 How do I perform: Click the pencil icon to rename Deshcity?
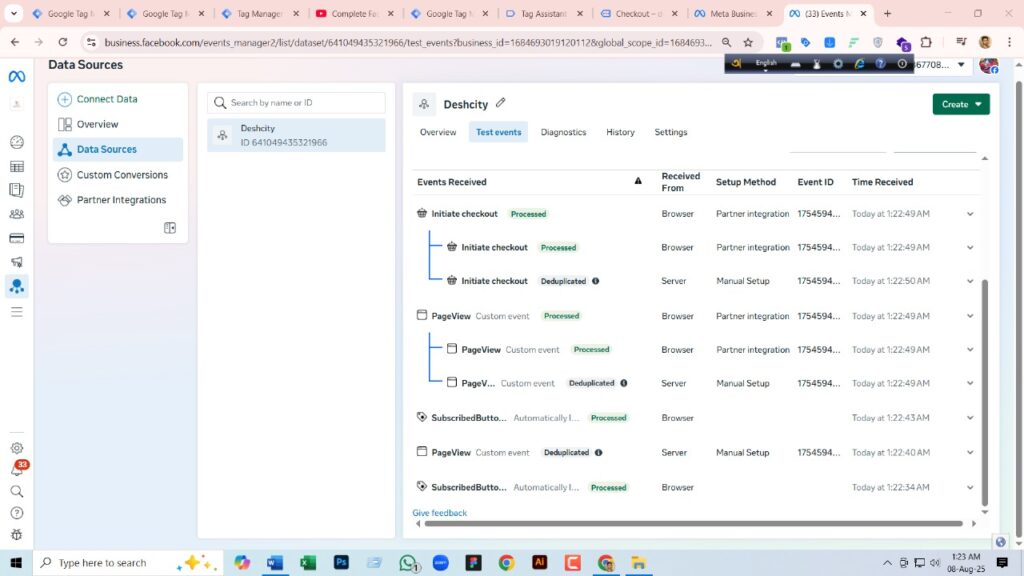501,103
